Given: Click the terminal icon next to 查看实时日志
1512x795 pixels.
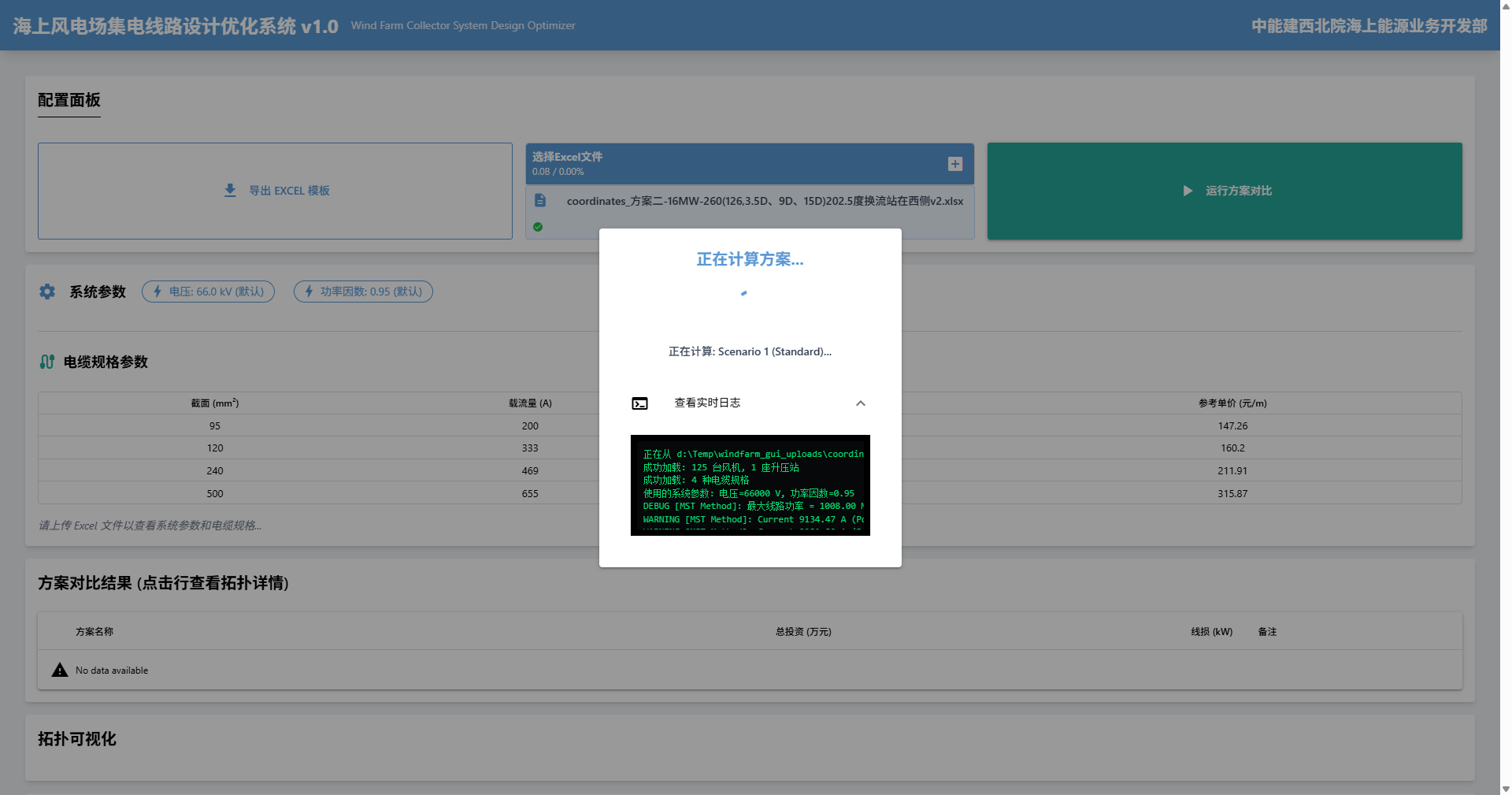Looking at the screenshot, I should pyautogui.click(x=640, y=403).
